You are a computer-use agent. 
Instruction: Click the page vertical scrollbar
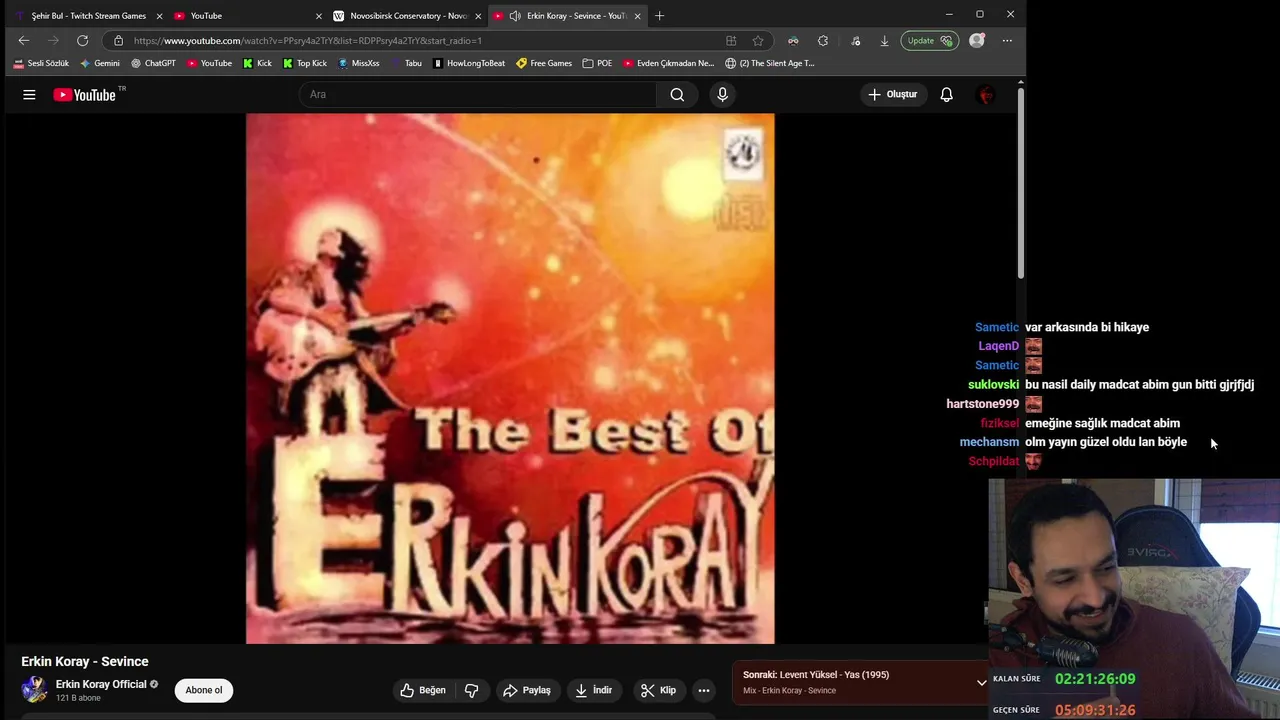click(x=1020, y=183)
